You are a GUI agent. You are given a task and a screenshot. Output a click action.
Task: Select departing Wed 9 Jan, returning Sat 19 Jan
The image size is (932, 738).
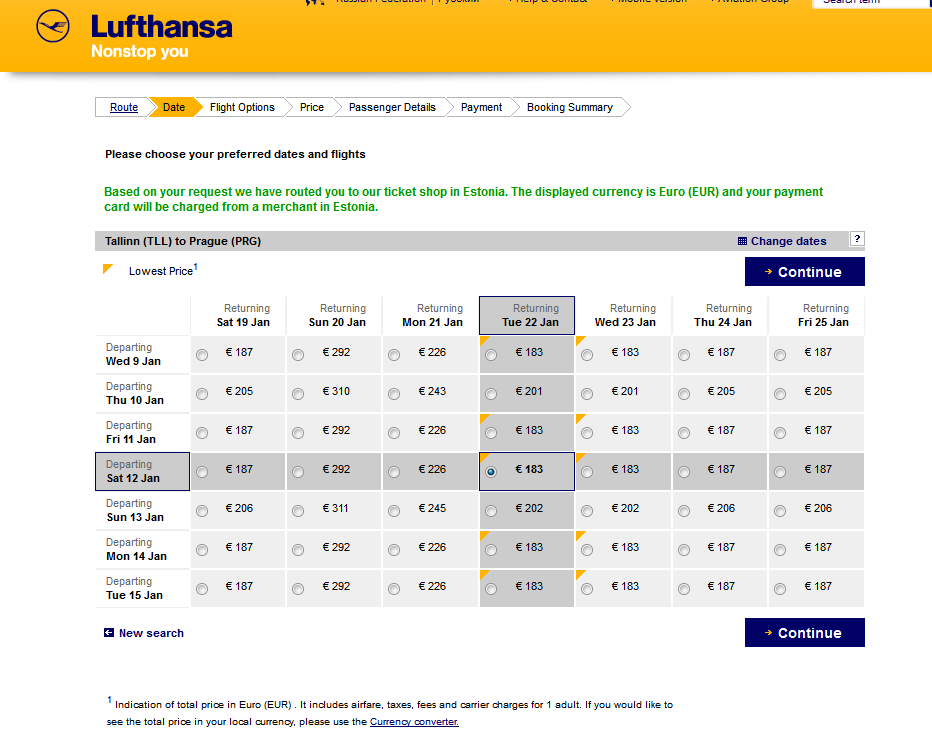point(202,355)
